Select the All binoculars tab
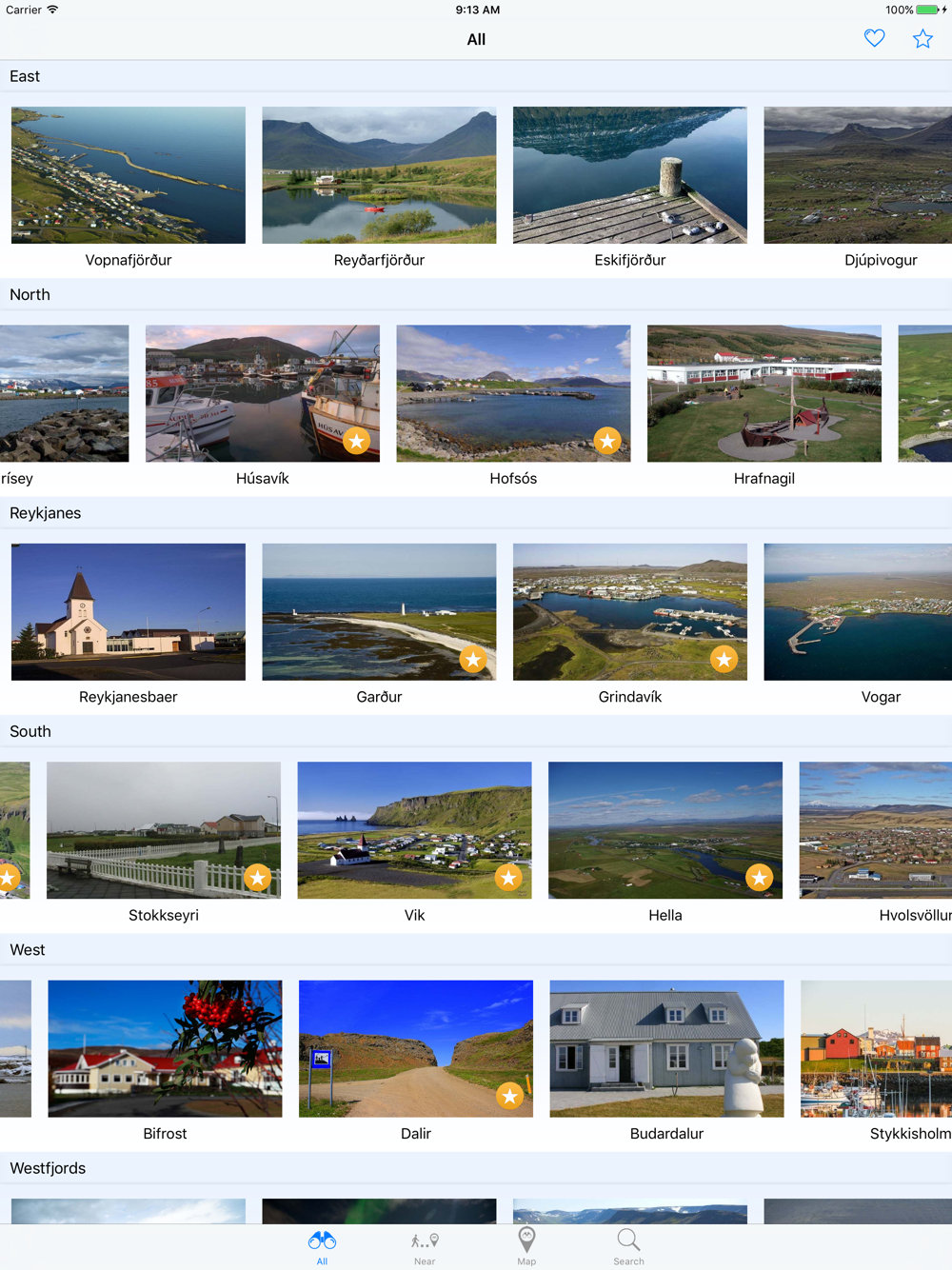The height and width of the screenshot is (1270, 952). [x=322, y=1247]
